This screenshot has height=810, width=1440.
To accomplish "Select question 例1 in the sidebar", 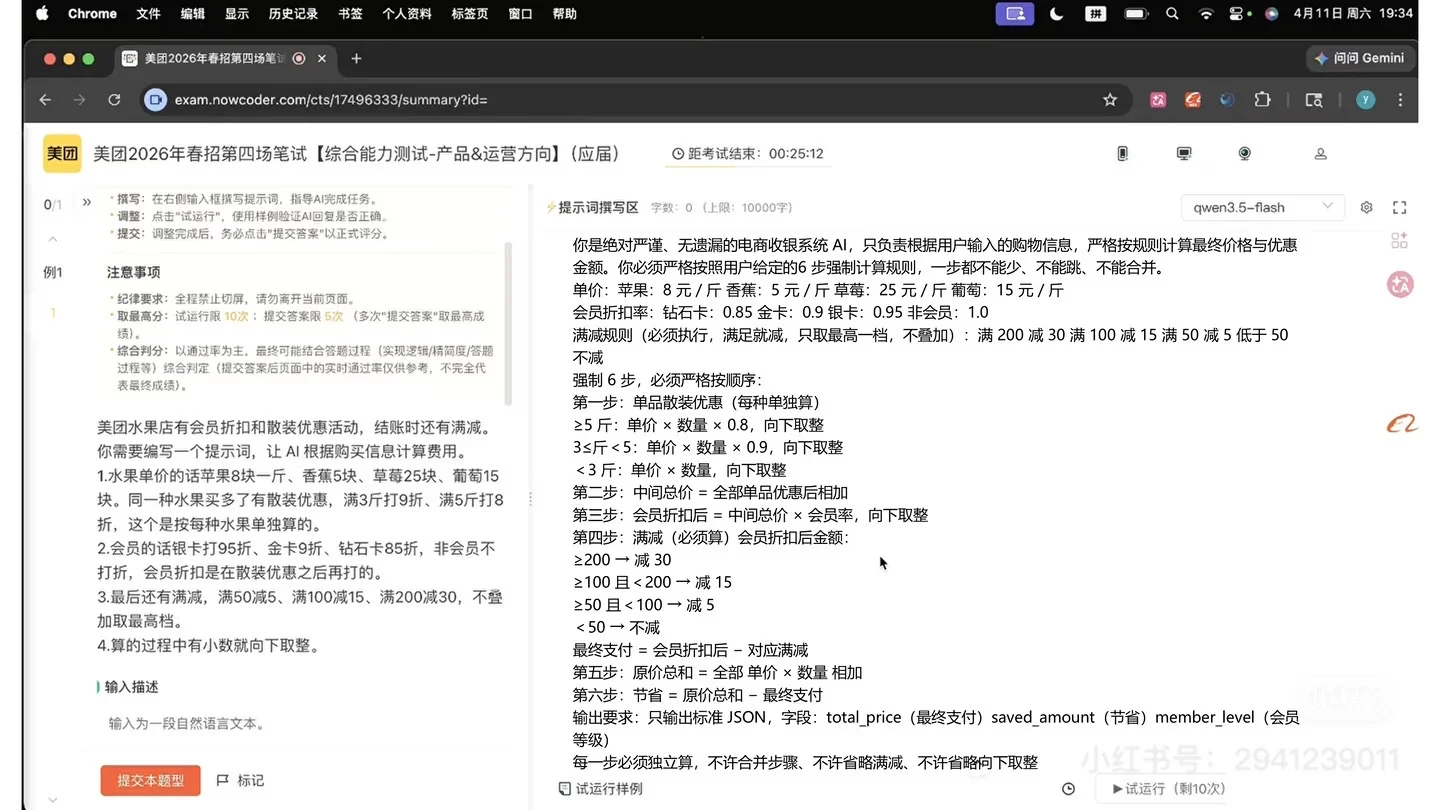I will coord(53,272).
